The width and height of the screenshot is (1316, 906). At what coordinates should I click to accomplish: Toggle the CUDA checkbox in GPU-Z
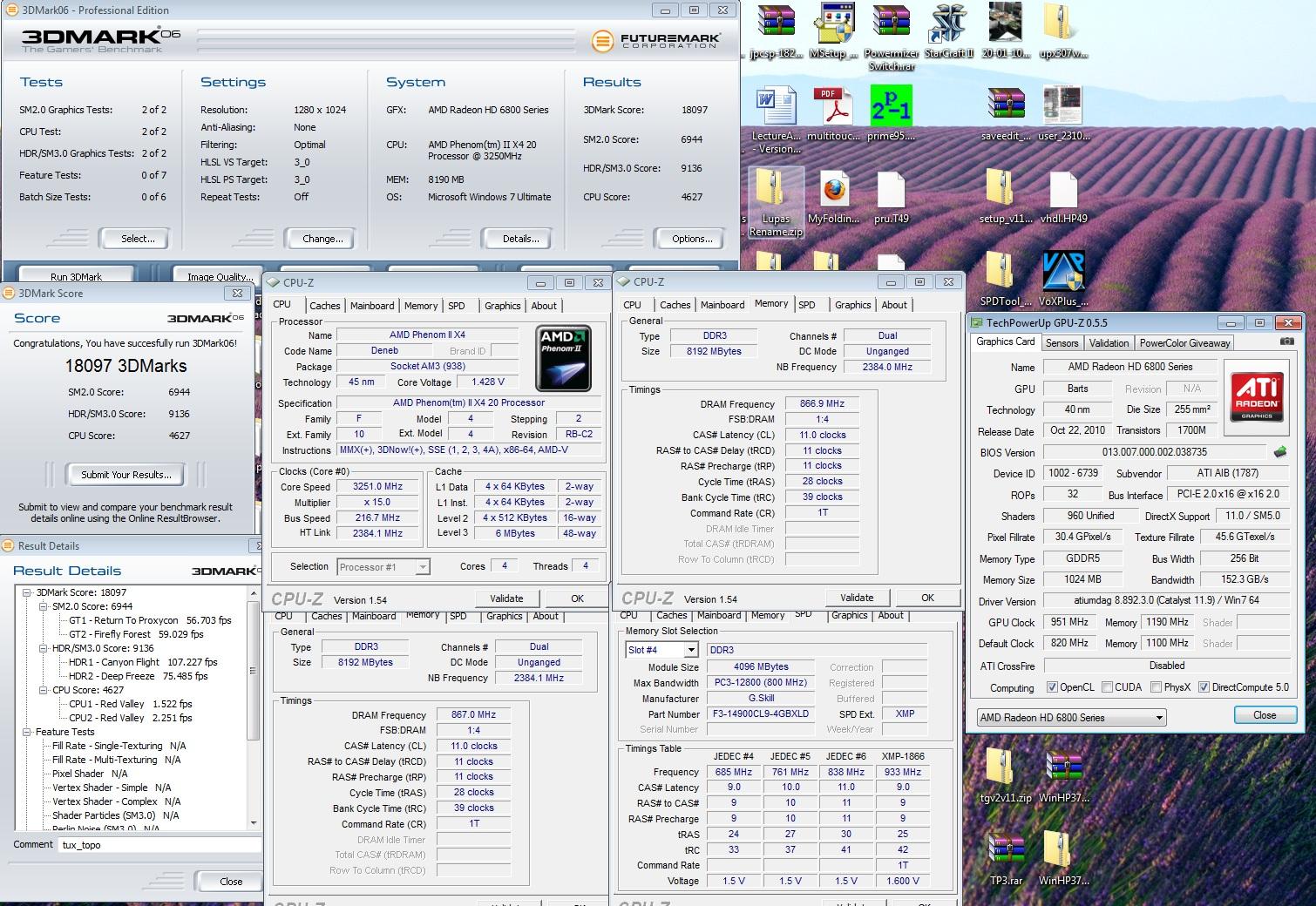[1107, 687]
